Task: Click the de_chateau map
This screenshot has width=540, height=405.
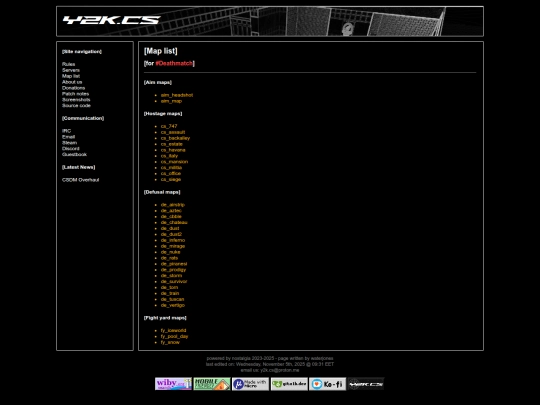Action: pyautogui.click(x=174, y=222)
